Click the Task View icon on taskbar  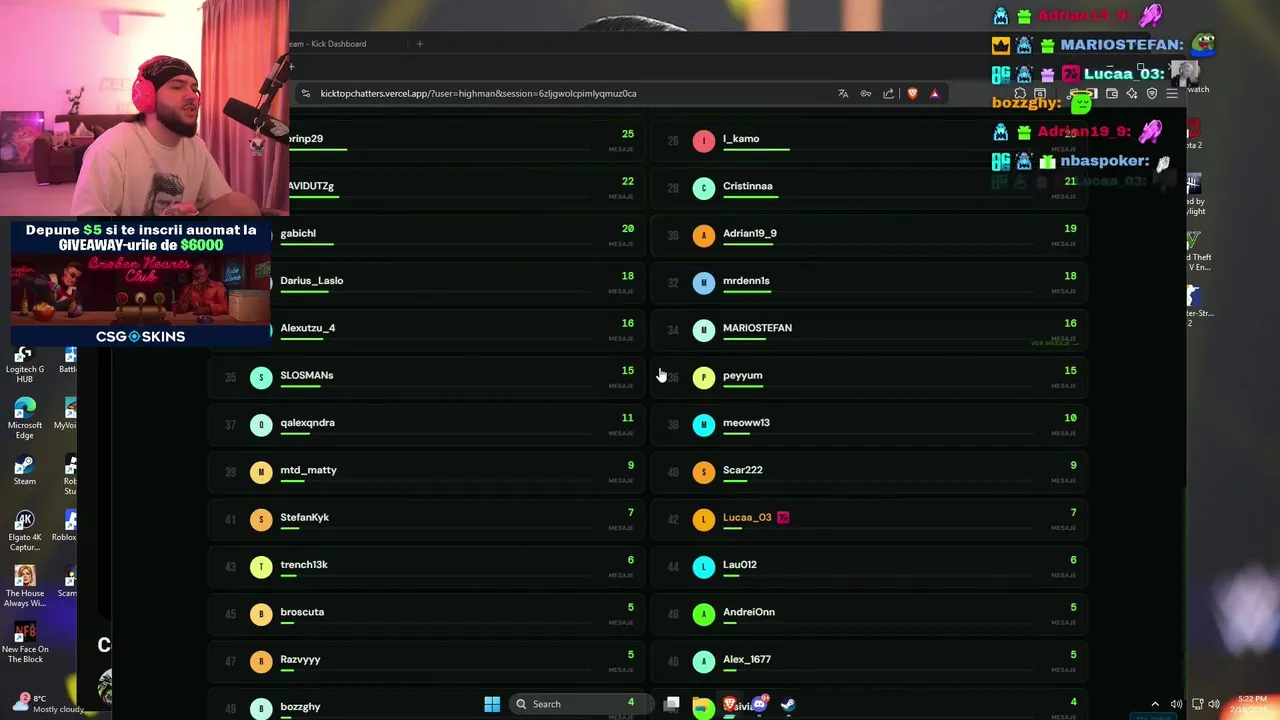coord(672,704)
